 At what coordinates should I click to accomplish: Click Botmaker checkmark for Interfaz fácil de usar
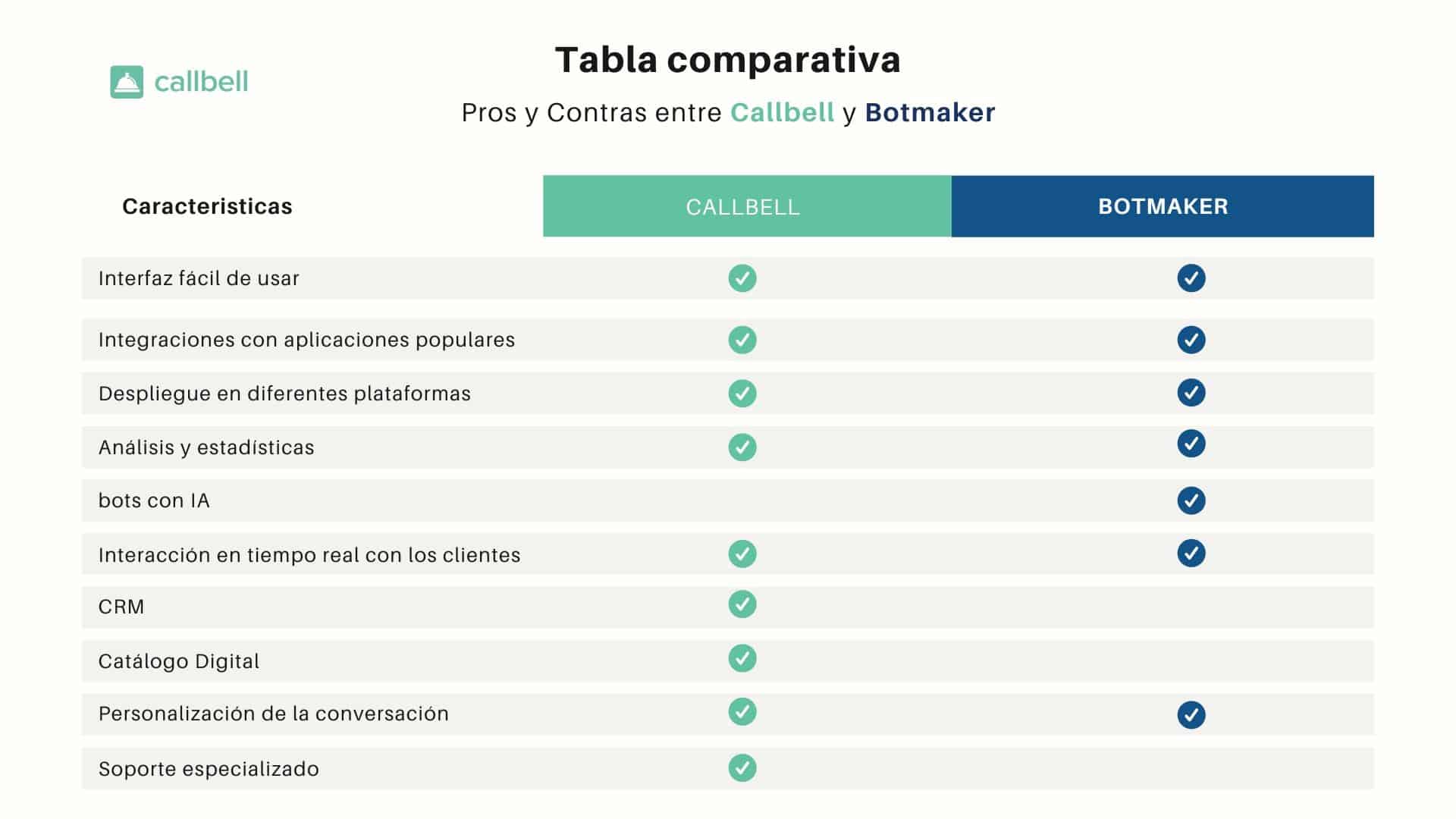(x=1191, y=278)
